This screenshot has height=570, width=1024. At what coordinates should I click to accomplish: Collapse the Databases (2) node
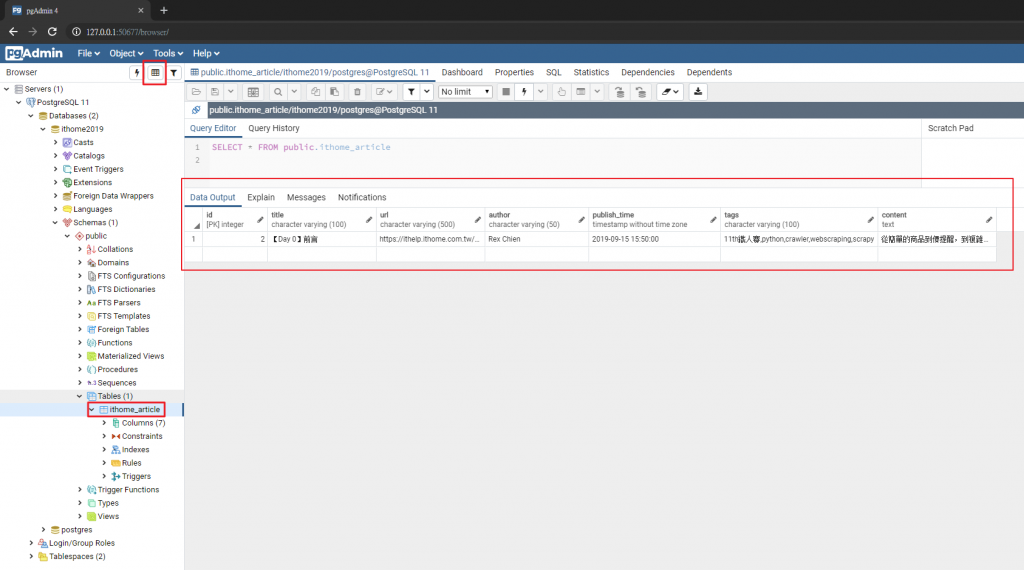click(31, 116)
